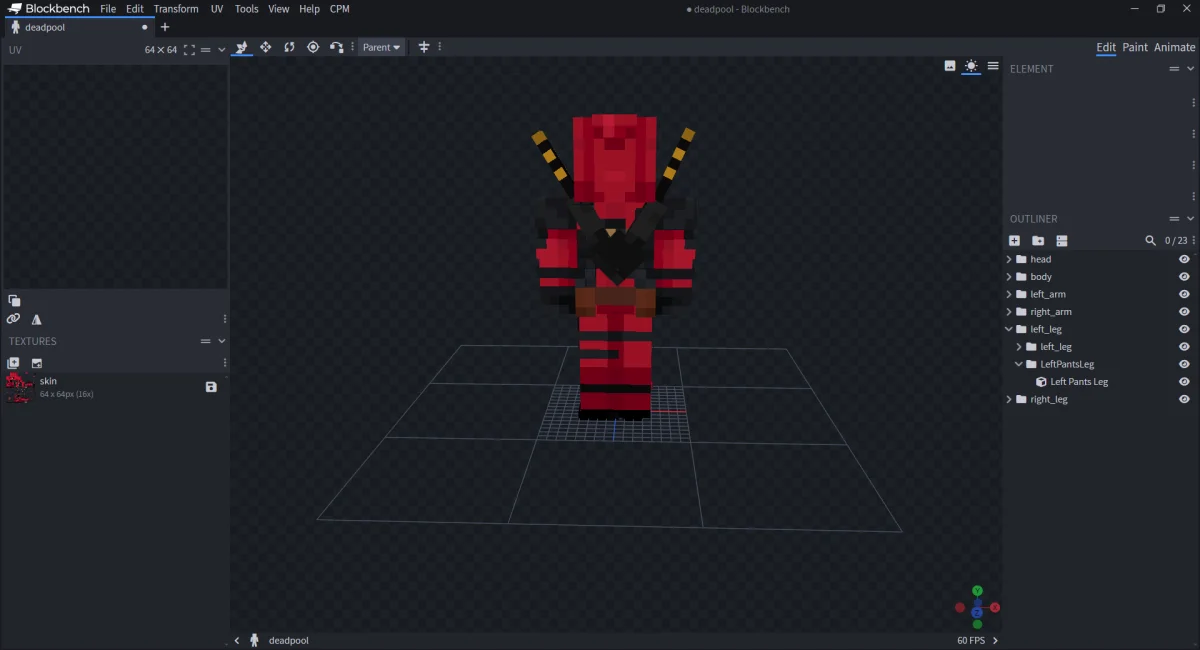Image resolution: width=1200 pixels, height=650 pixels.
Task: Select the Vertex Snap tool
Action: click(x=337, y=47)
